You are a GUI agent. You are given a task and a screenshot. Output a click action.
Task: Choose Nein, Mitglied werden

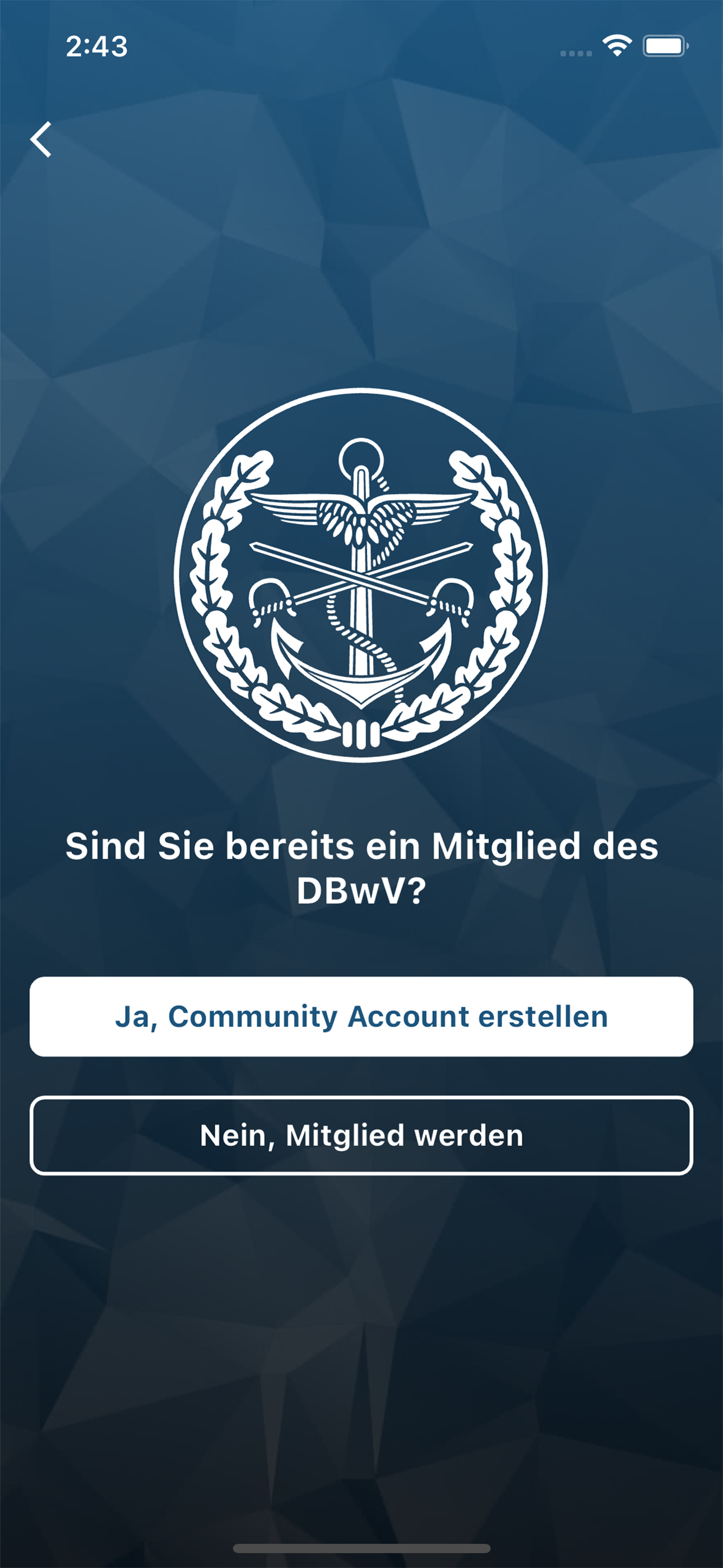click(361, 1135)
